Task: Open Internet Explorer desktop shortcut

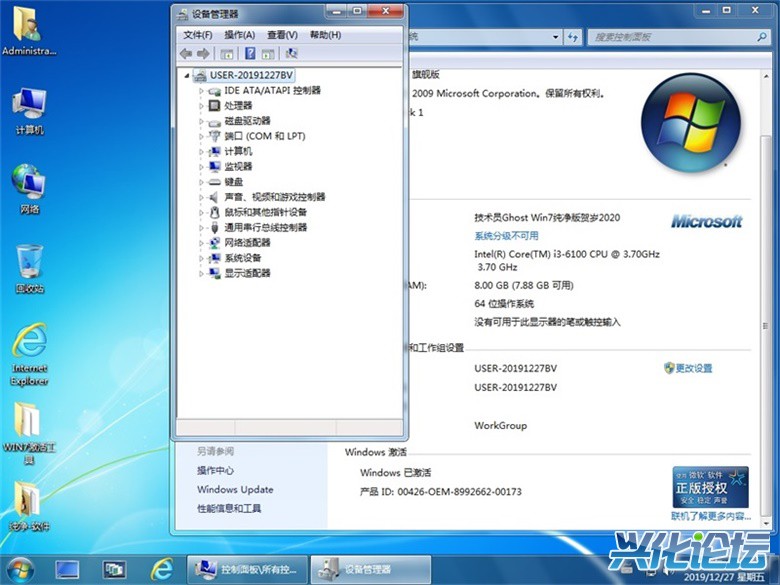Action: point(29,345)
